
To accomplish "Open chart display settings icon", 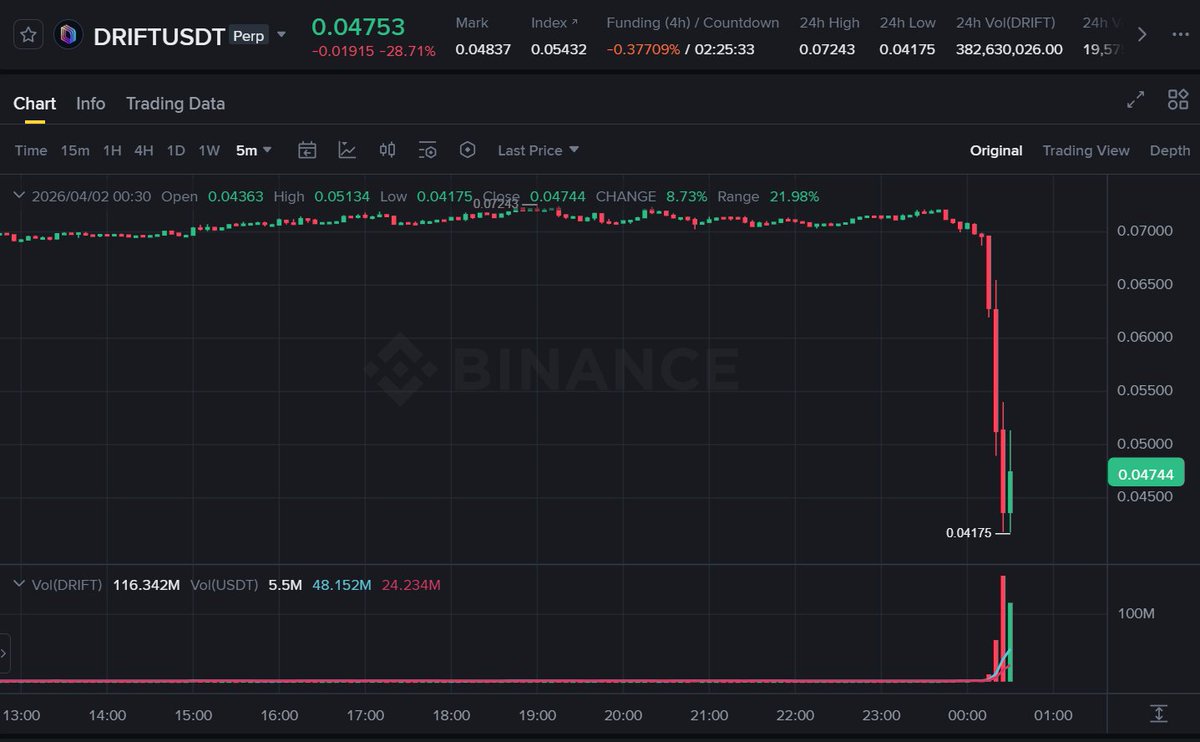I will (427, 150).
